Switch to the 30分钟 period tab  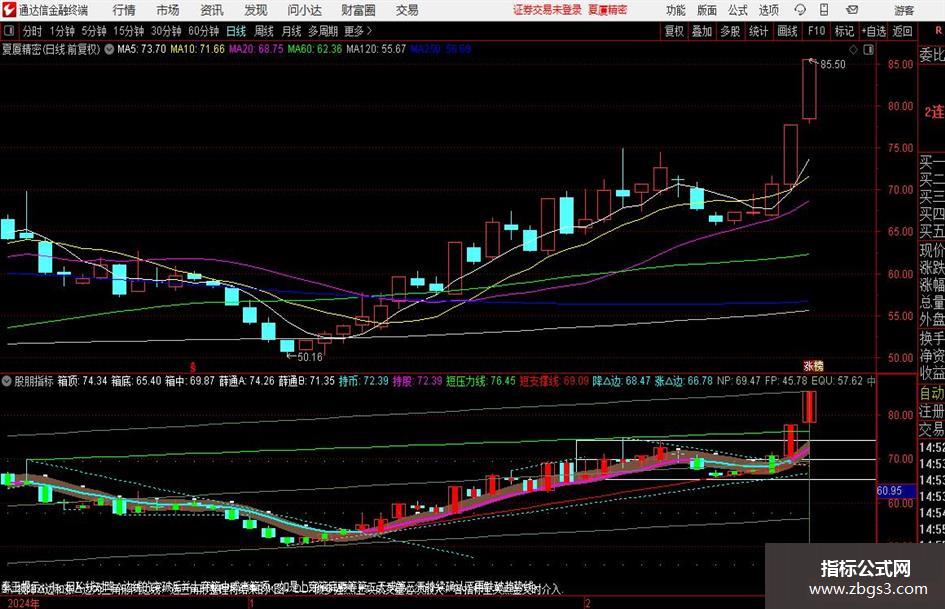coord(166,31)
